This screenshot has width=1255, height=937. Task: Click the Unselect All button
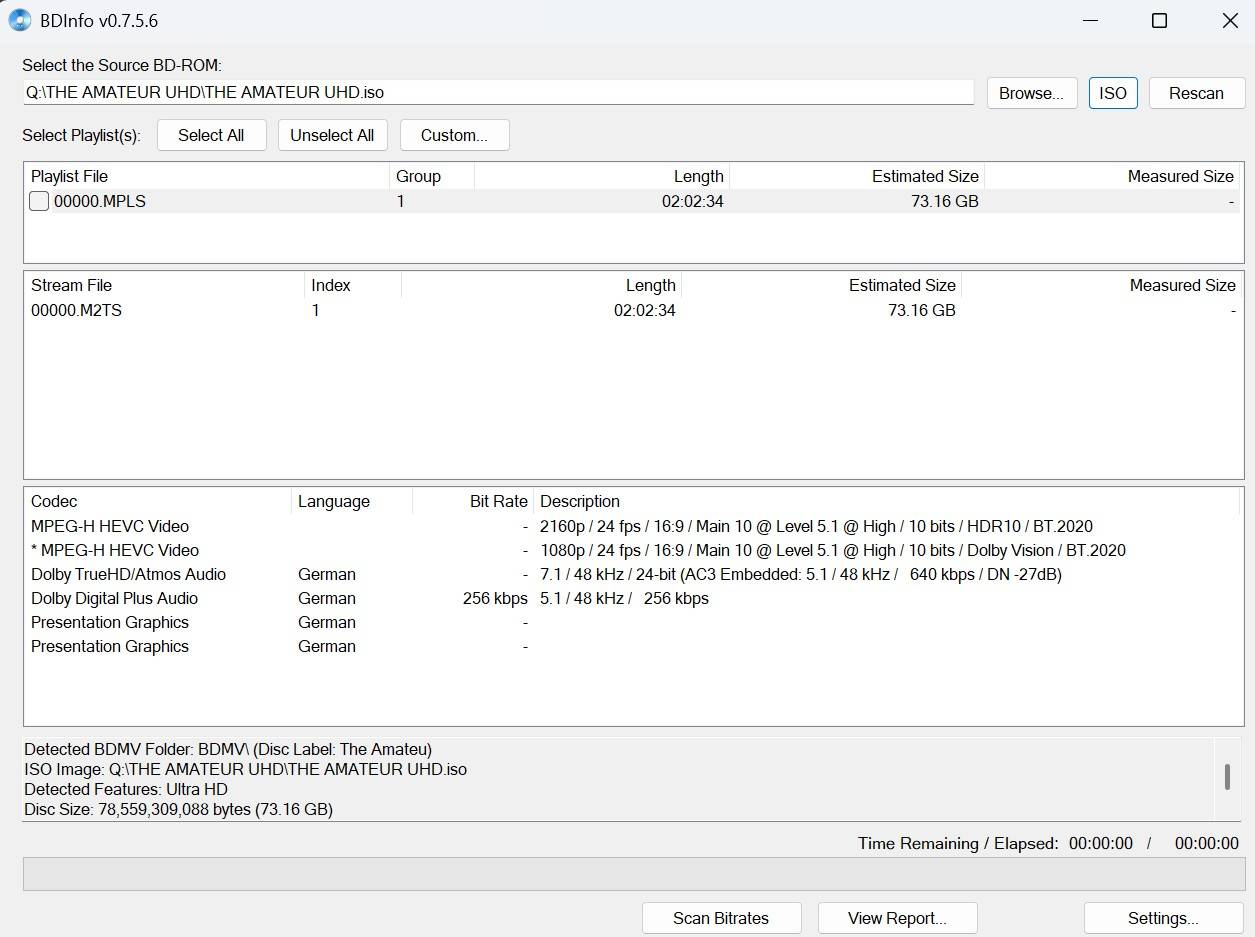tap(332, 135)
